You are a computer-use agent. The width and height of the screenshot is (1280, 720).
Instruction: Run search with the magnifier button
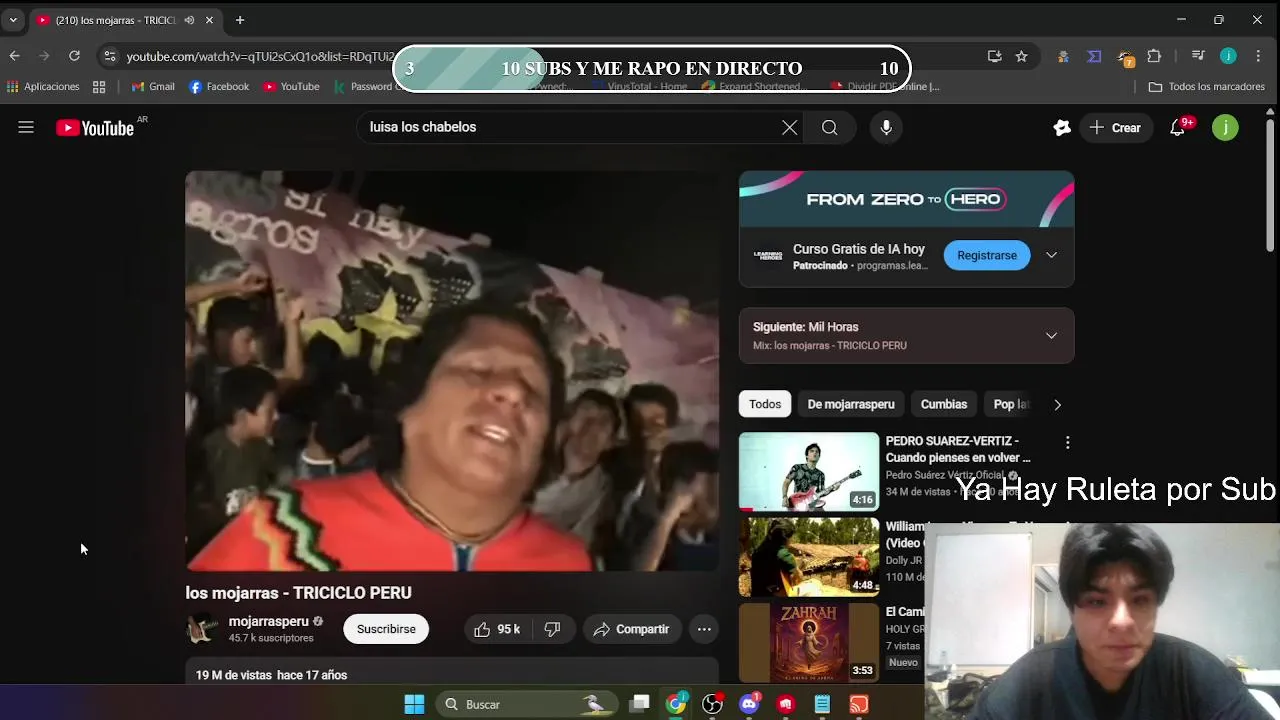coord(830,127)
